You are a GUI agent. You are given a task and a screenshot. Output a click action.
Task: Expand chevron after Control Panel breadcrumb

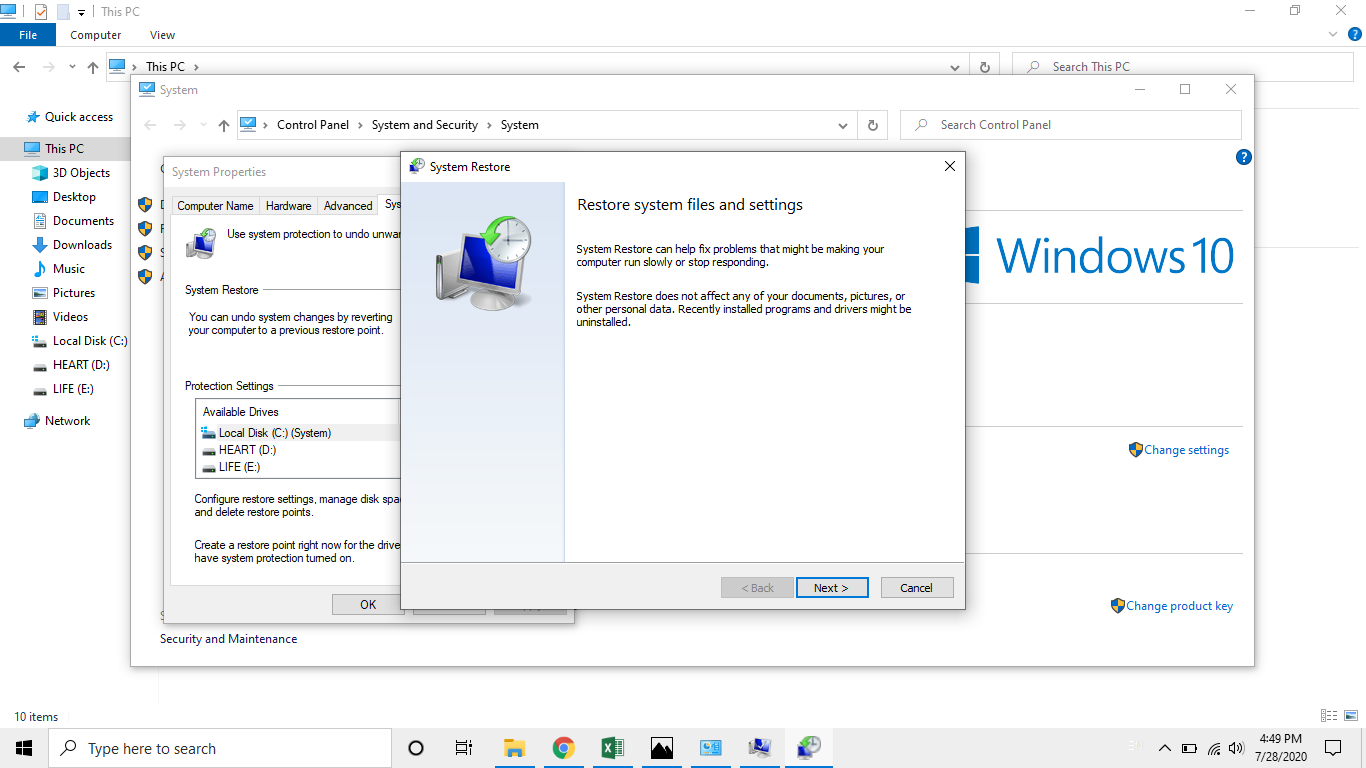click(361, 125)
